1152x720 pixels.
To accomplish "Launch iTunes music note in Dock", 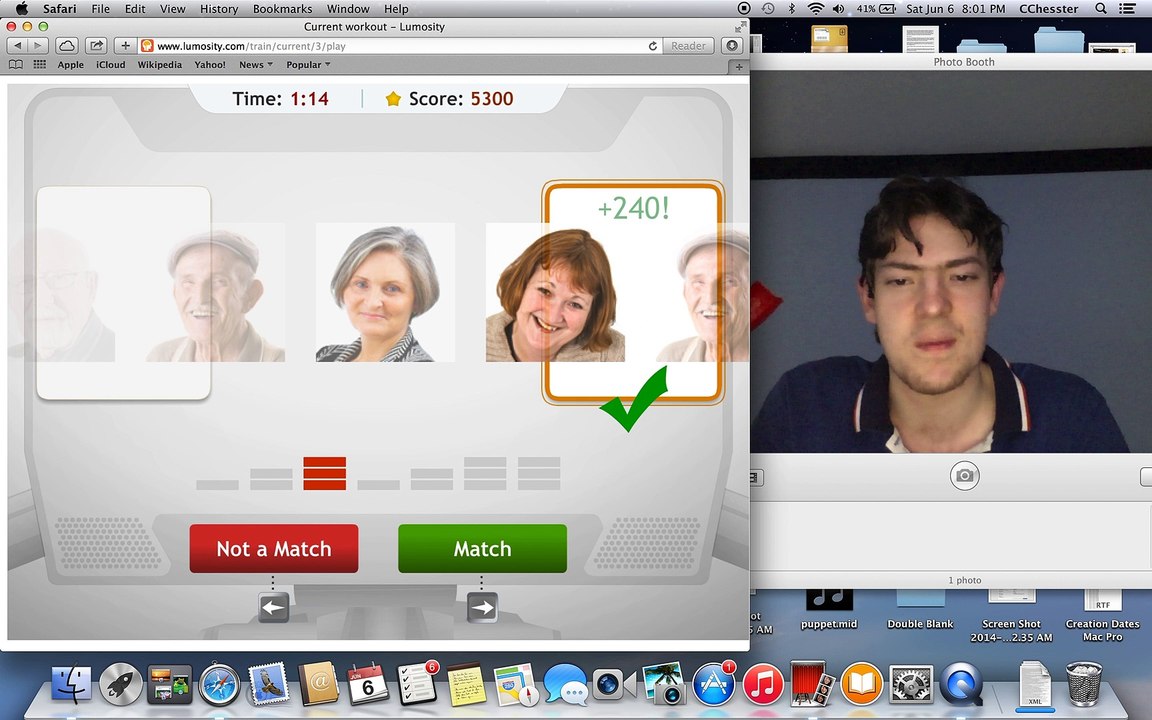I will [x=763, y=684].
